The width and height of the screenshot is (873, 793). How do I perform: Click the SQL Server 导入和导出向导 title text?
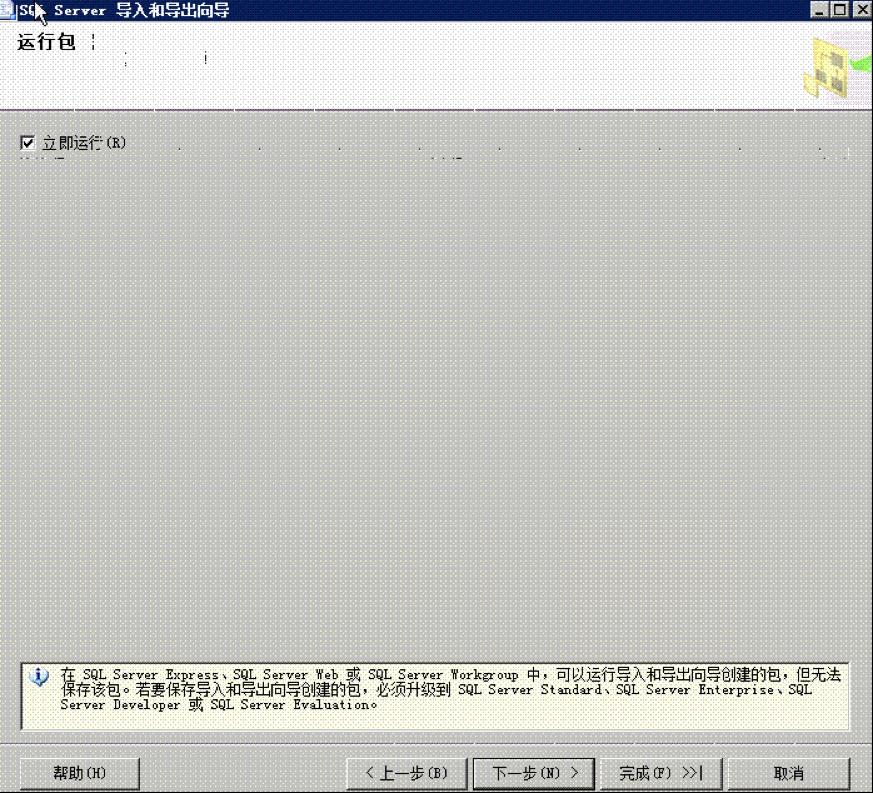pos(124,10)
